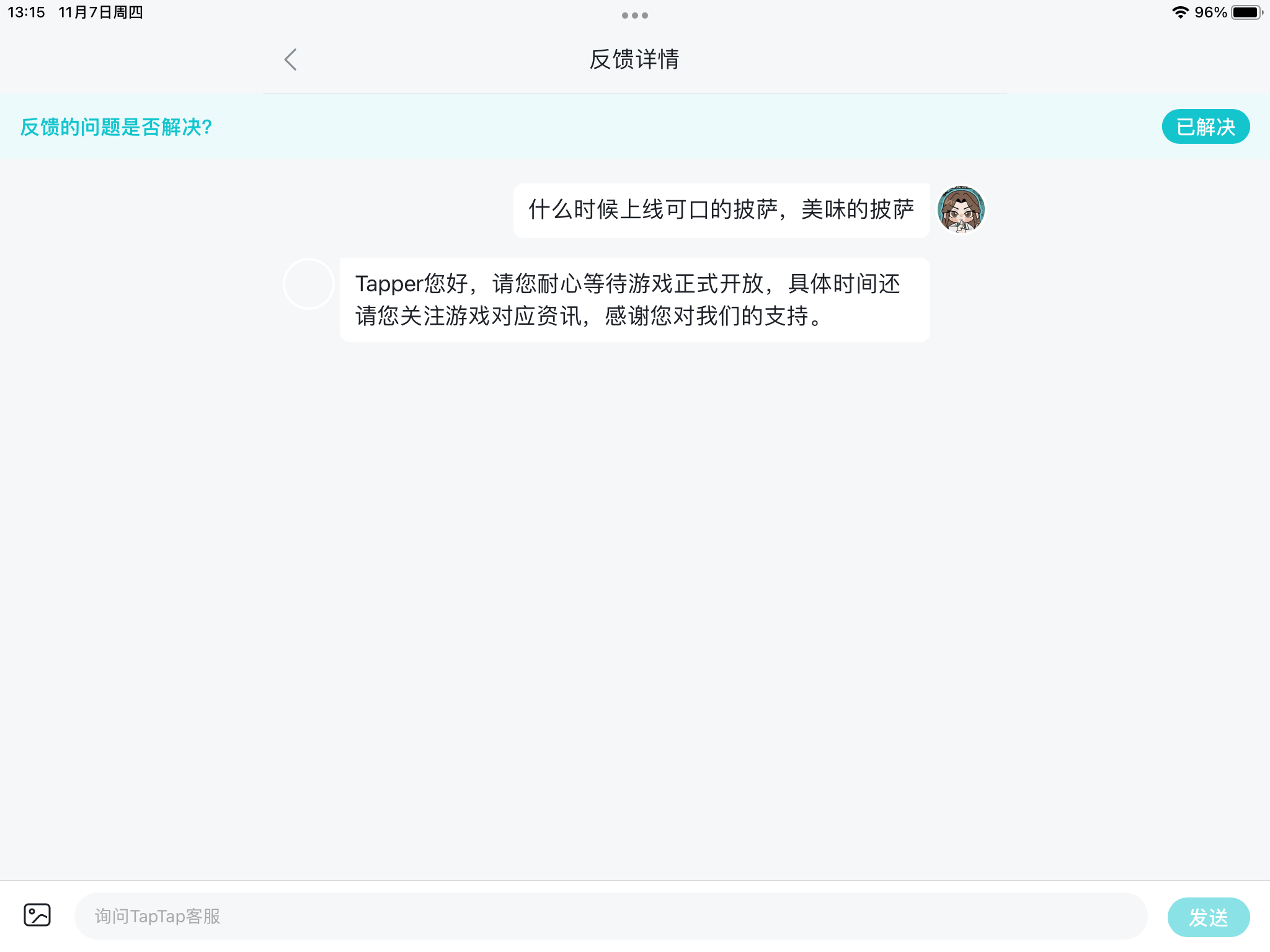This screenshot has width=1270, height=952.
Task: Send the message with 发送 button
Action: 1209,917
